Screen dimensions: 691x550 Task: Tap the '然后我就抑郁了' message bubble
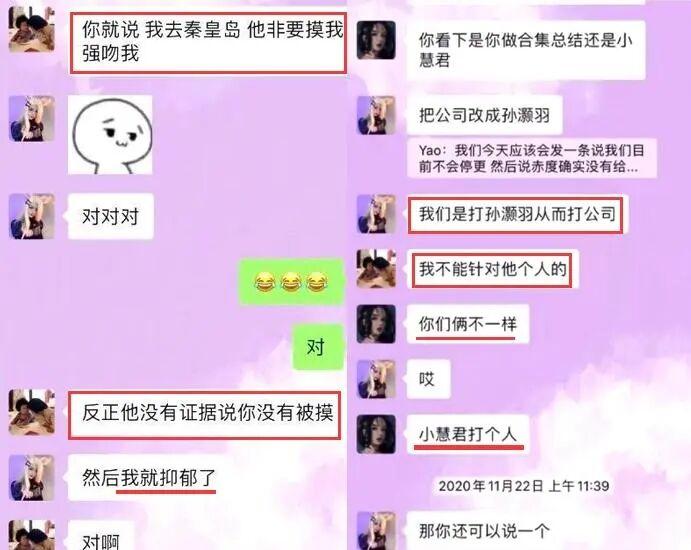[x=148, y=478]
